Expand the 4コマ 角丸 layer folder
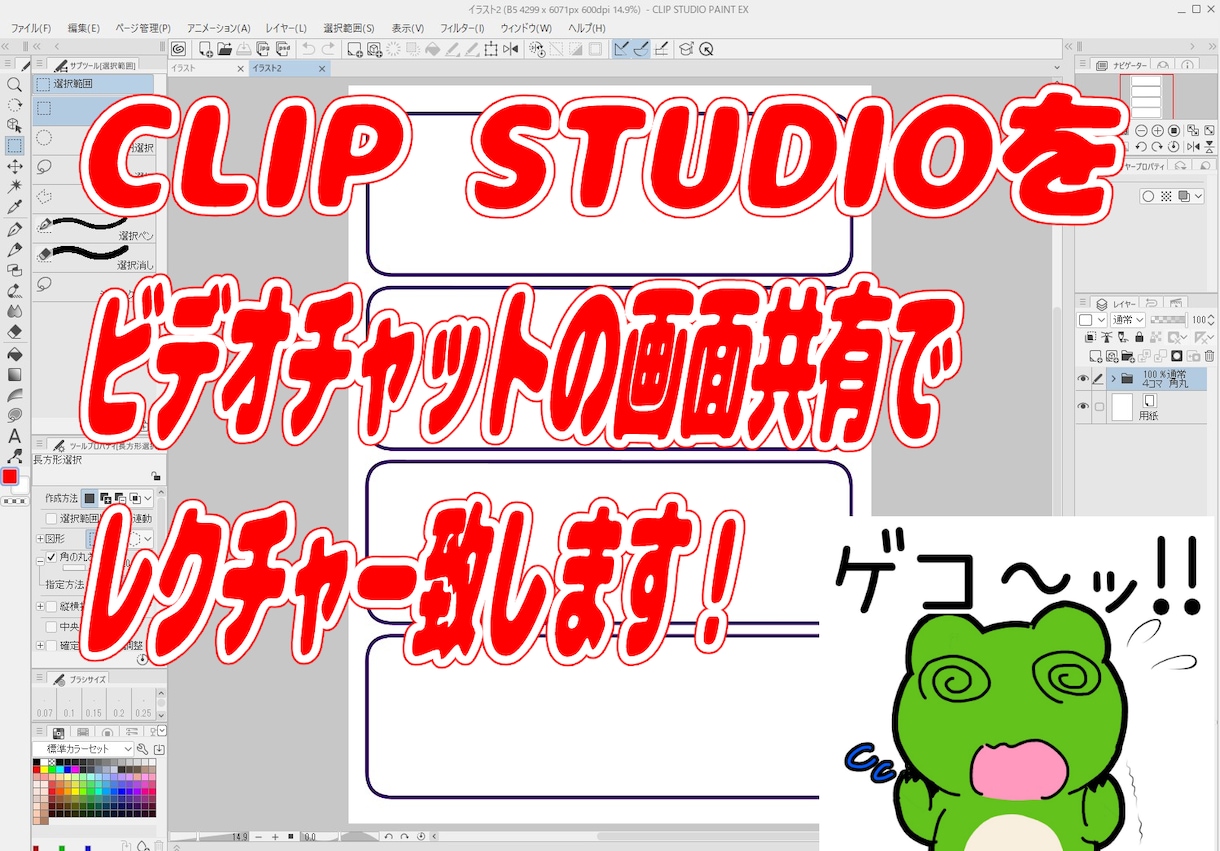Screen dimensions: 1220x851 1113,379
